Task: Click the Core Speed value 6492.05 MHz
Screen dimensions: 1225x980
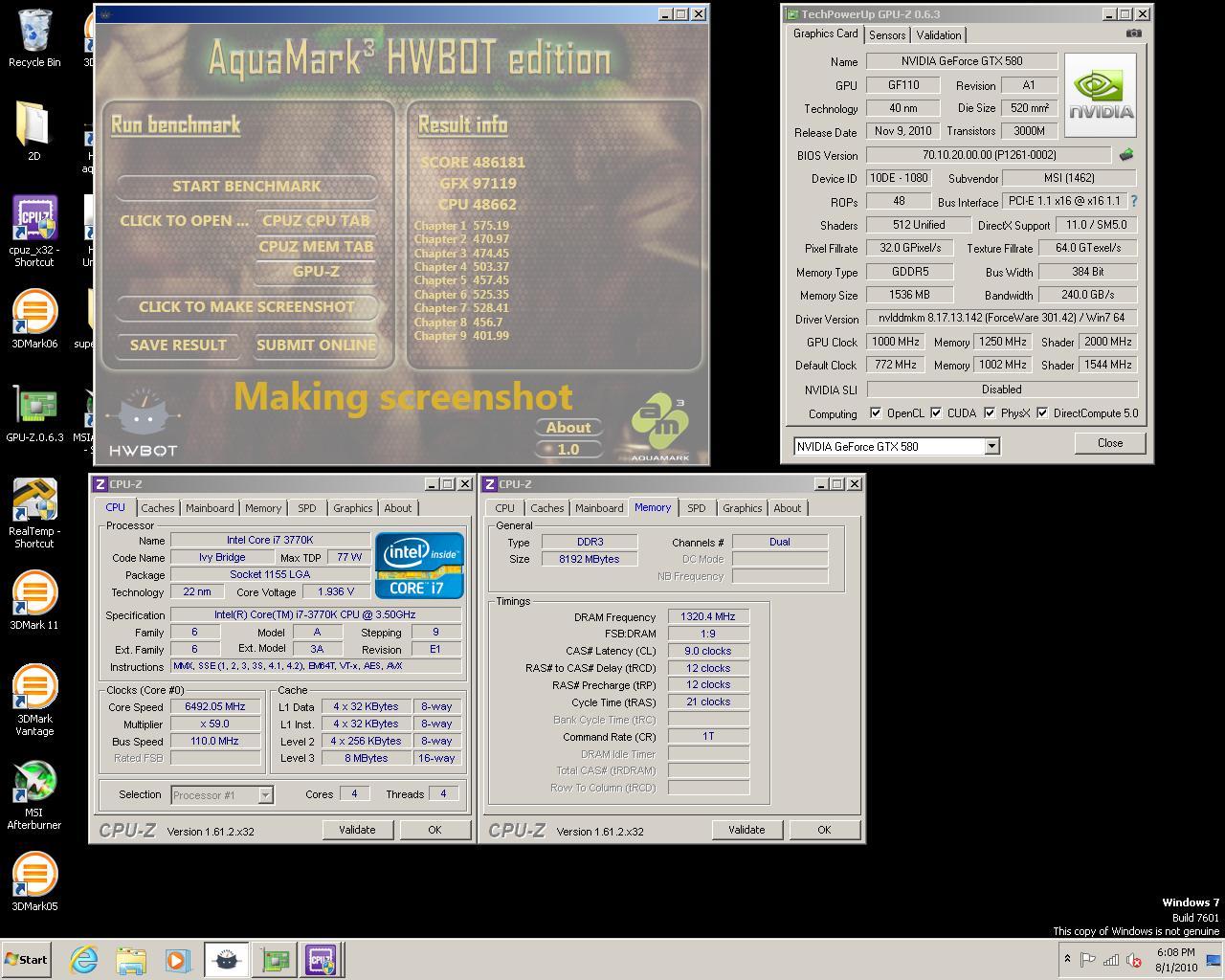Action: click(215, 706)
